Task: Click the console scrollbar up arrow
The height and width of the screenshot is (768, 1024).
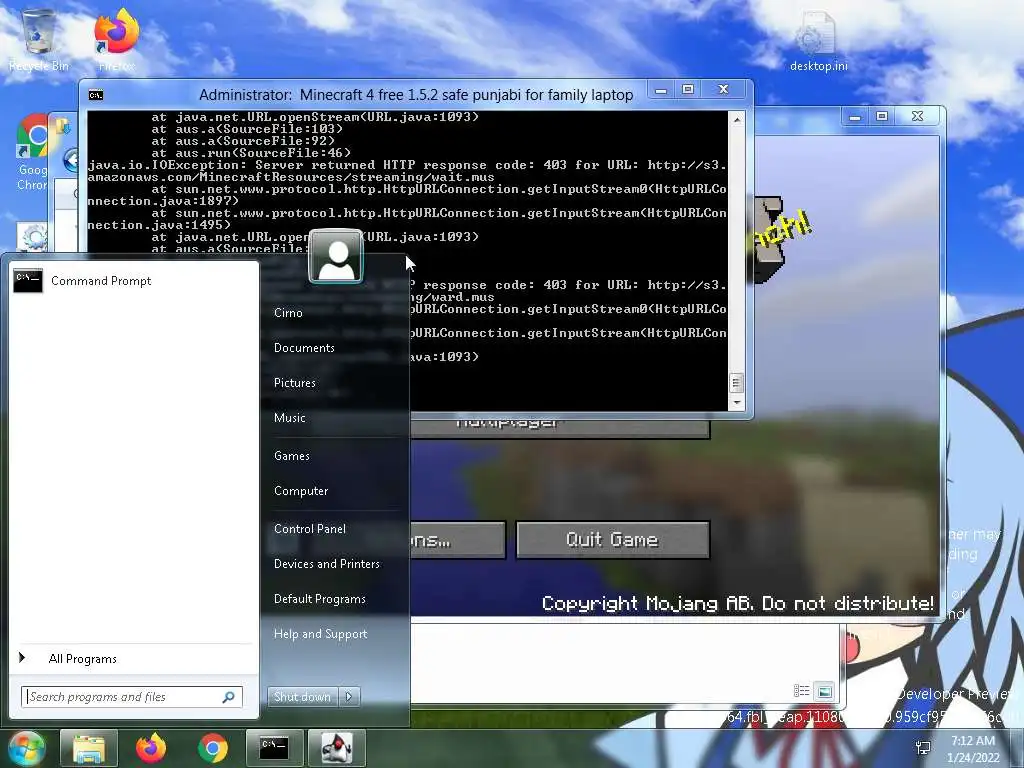Action: pos(737,120)
